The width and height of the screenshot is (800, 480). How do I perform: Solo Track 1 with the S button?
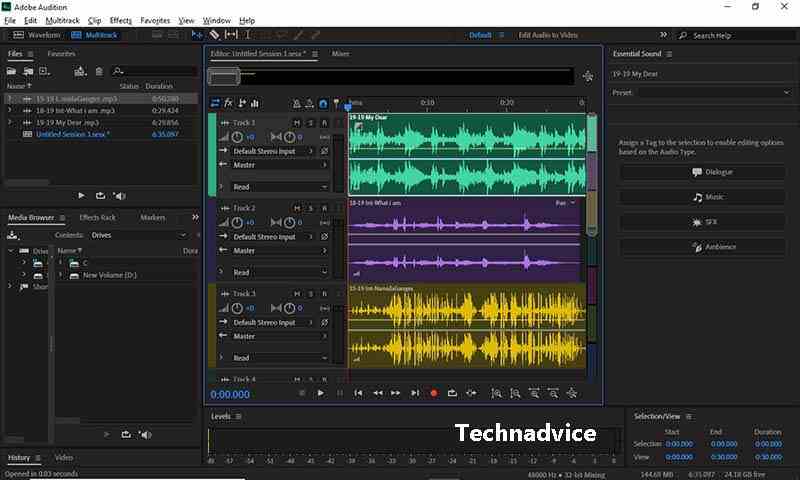[311, 123]
